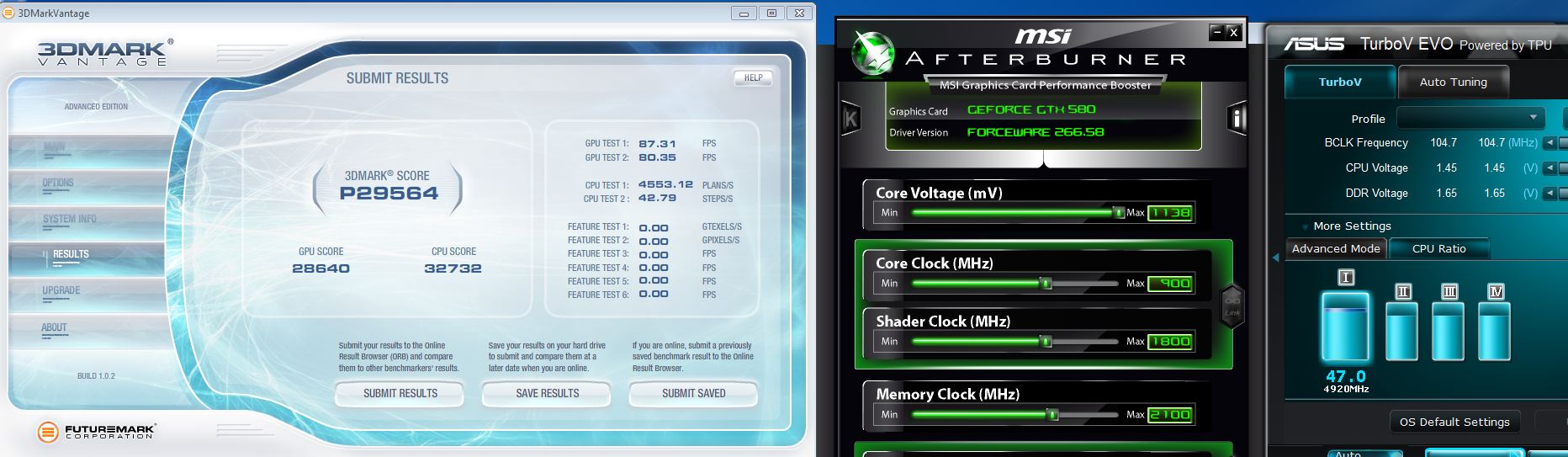This screenshot has height=457, width=1568.
Task: Close the Afterburner window
Action: point(1233,32)
